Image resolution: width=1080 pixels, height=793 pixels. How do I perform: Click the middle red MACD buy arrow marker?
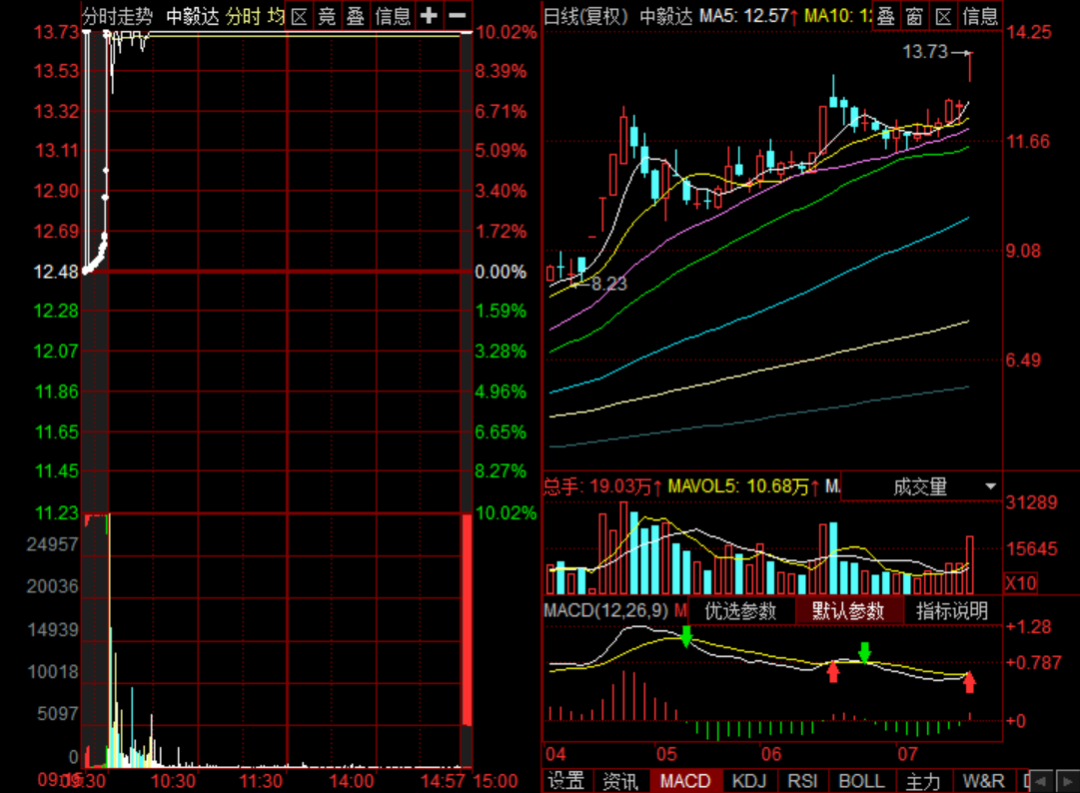click(833, 671)
